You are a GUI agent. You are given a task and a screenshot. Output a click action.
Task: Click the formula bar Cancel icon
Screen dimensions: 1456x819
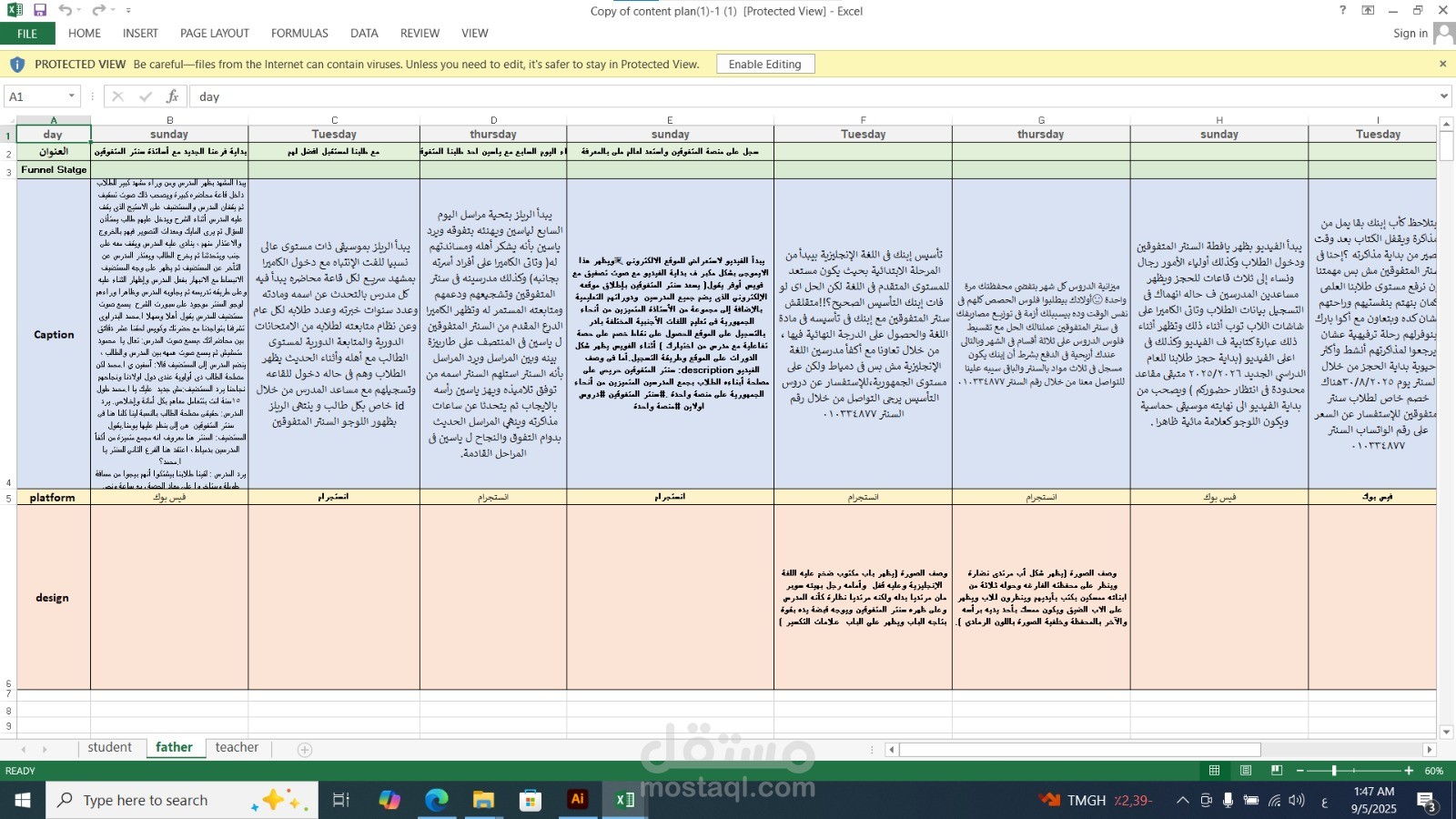pyautogui.click(x=117, y=96)
